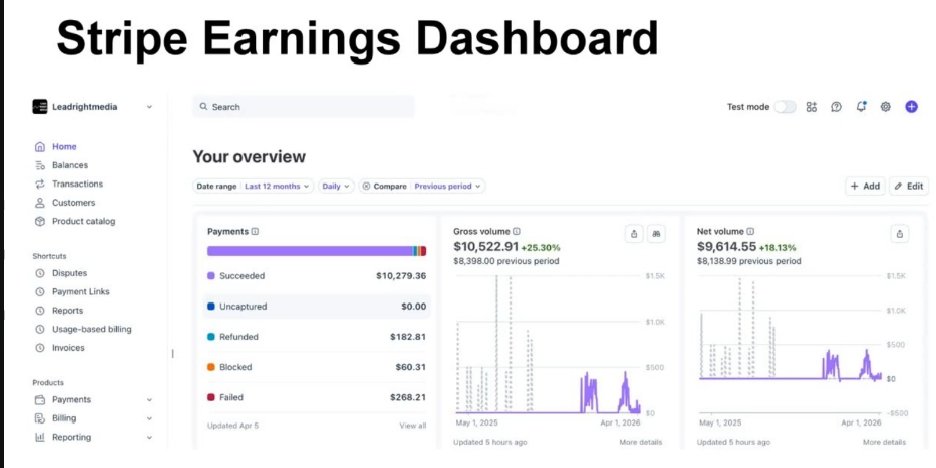Click More details under Gross volume
The image size is (936, 468).
(641, 442)
